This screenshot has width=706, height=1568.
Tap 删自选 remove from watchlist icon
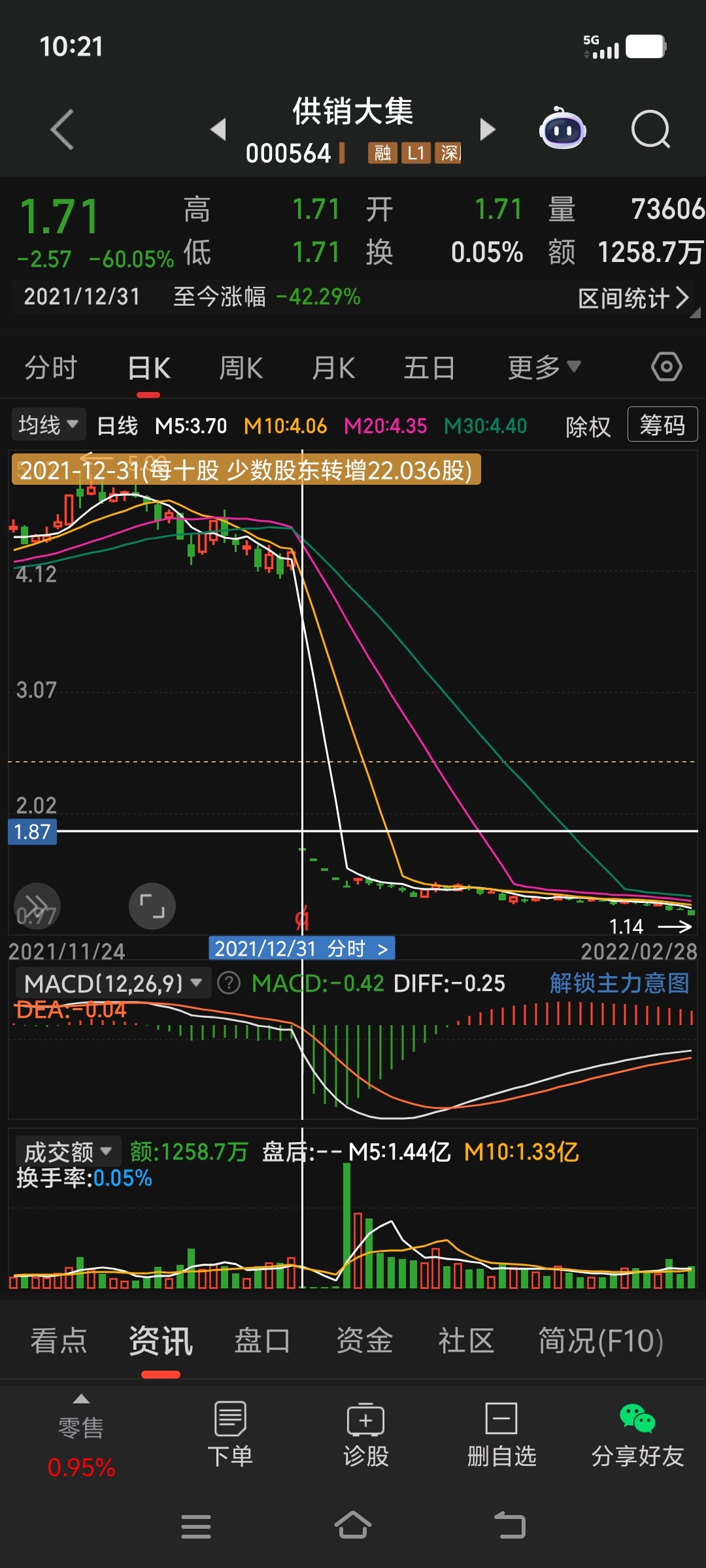(x=501, y=1434)
